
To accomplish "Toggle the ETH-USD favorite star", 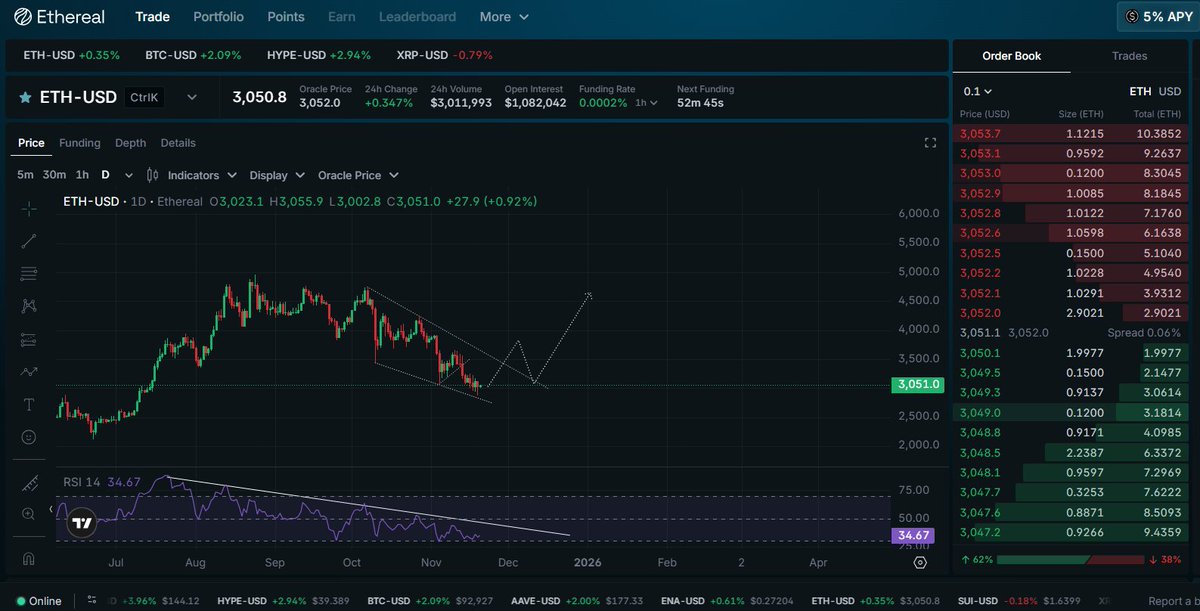I will pos(25,98).
